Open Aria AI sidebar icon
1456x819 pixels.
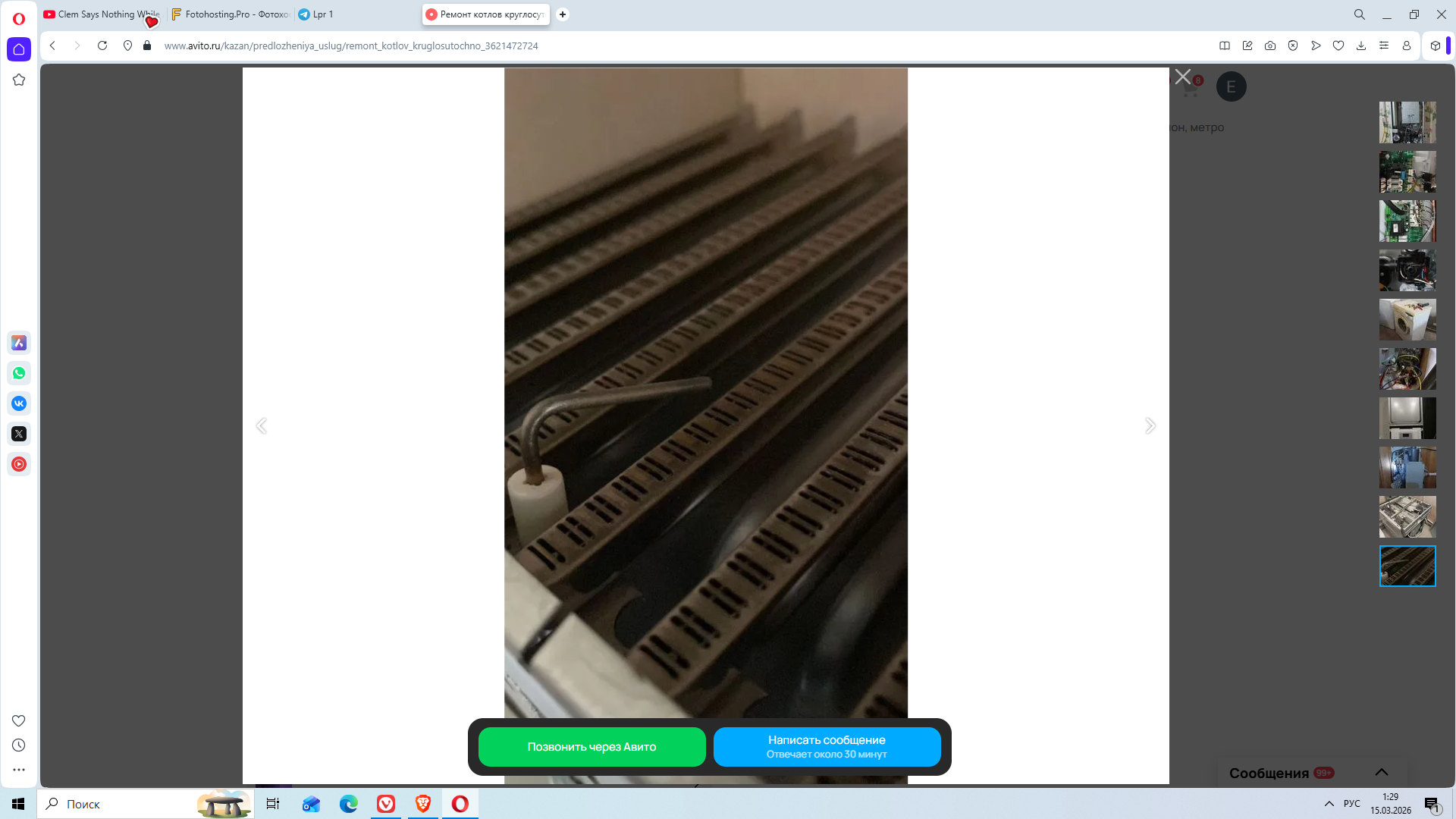tap(19, 343)
